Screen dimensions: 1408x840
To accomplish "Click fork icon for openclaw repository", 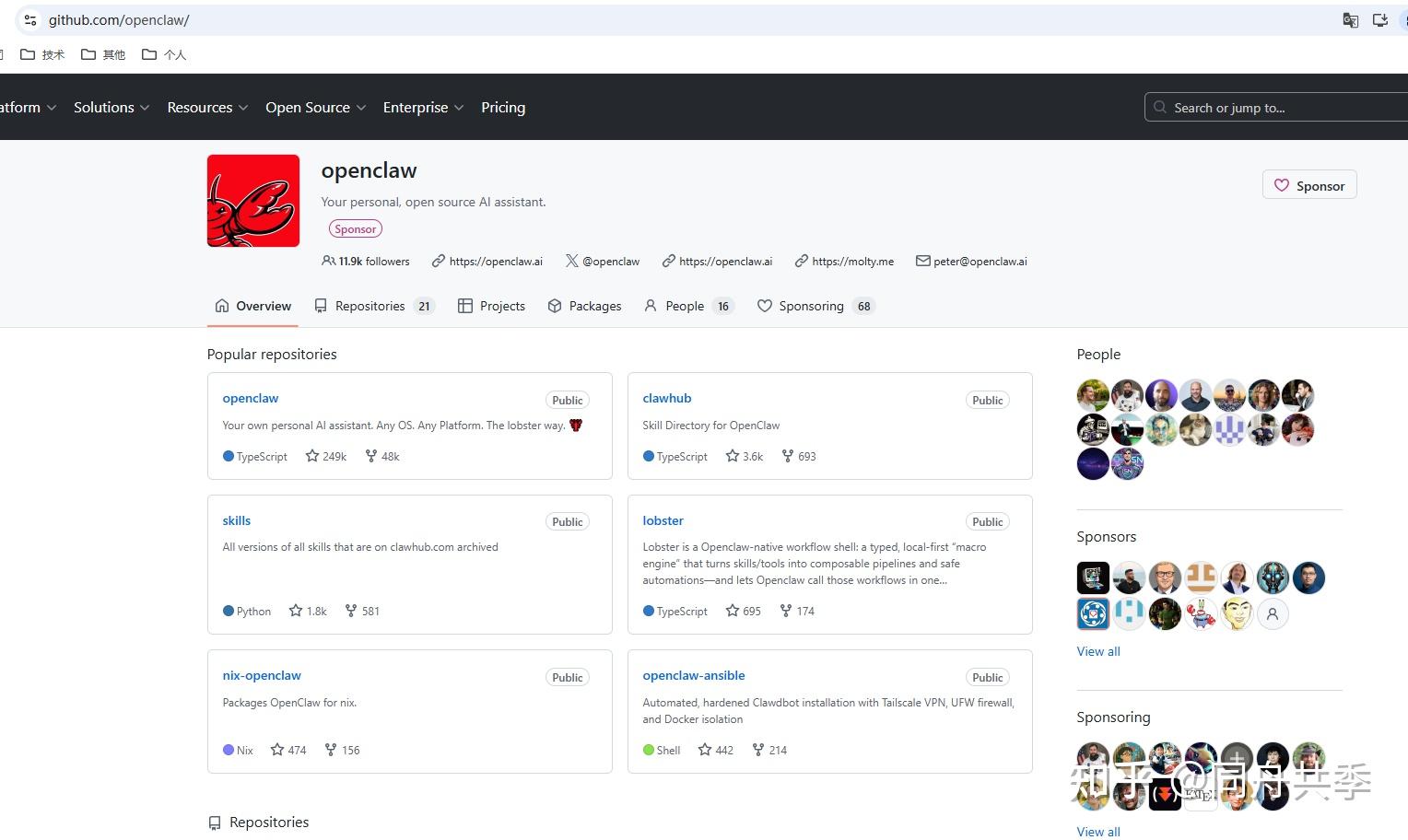I will pyautogui.click(x=371, y=456).
